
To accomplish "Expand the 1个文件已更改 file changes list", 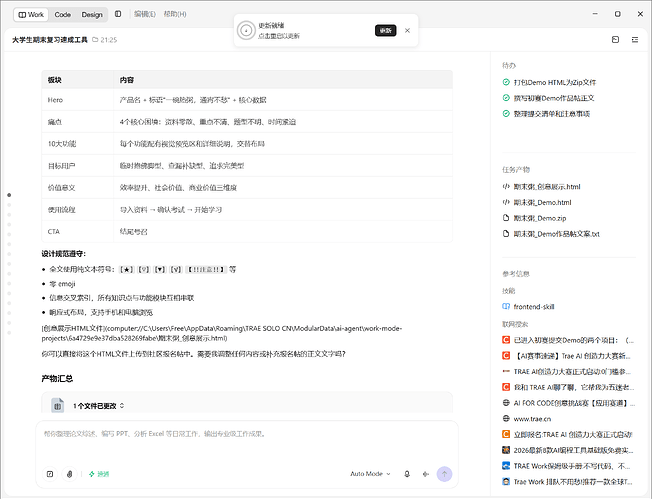I will (99, 406).
